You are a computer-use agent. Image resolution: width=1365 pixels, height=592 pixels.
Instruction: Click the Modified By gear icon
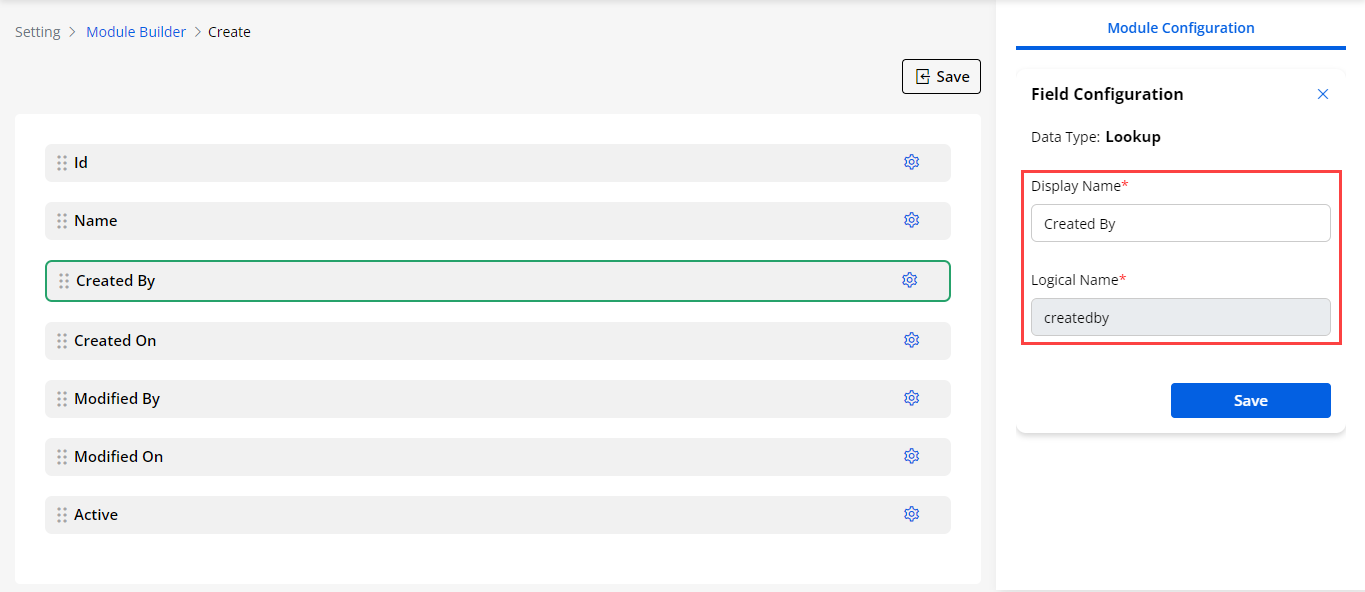[911, 398]
